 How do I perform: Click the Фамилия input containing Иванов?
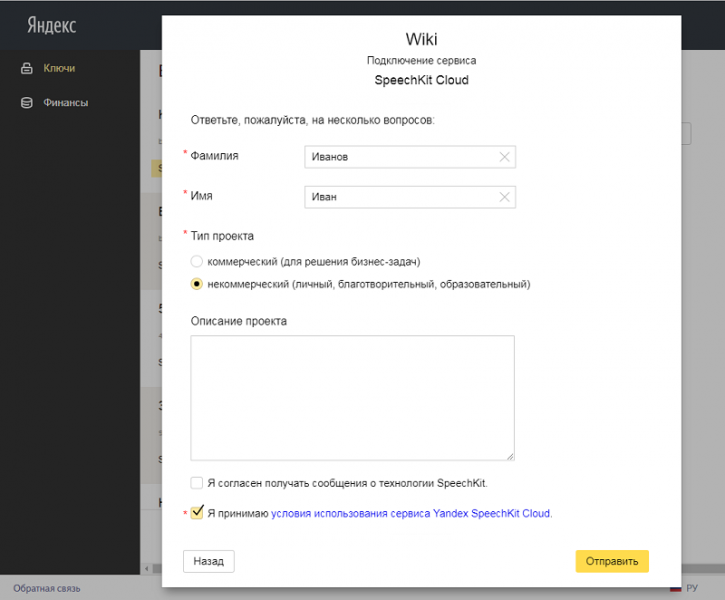[x=410, y=157]
